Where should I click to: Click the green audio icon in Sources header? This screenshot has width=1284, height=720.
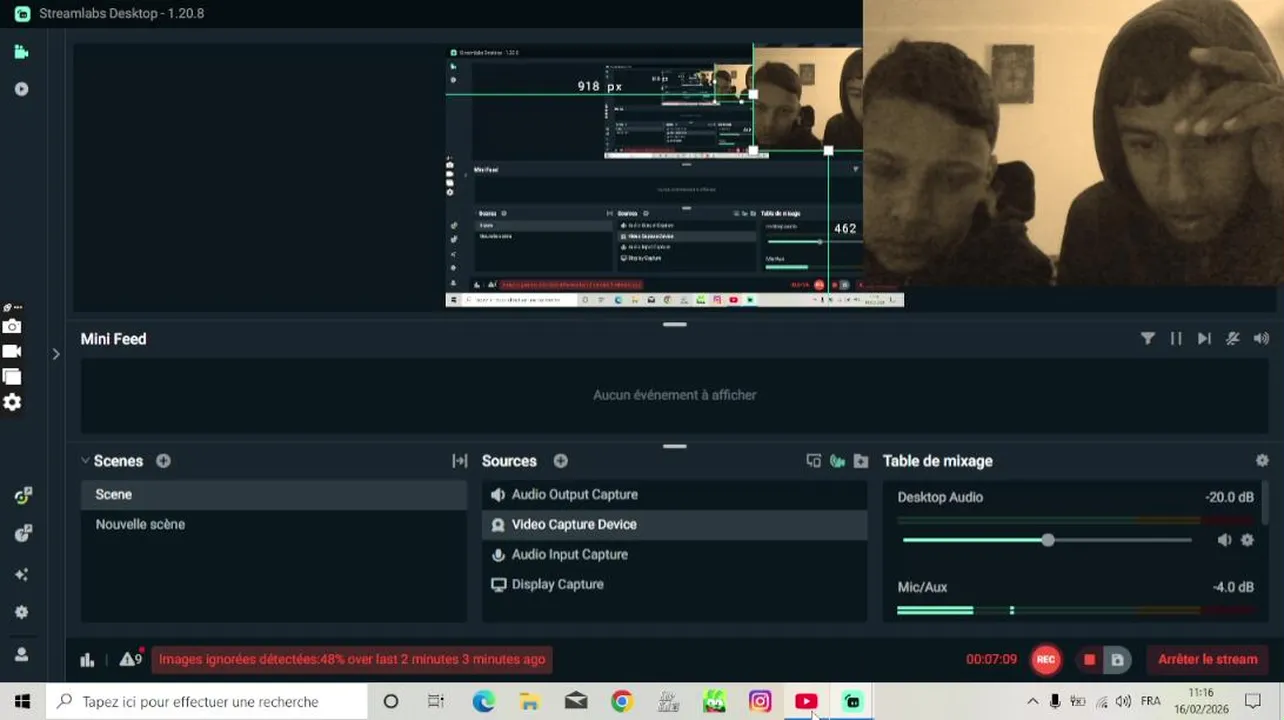click(838, 461)
